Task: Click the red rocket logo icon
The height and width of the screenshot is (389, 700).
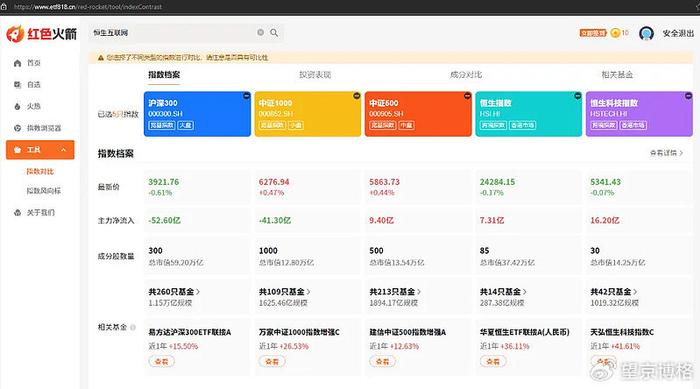Action: pyautogui.click(x=15, y=33)
